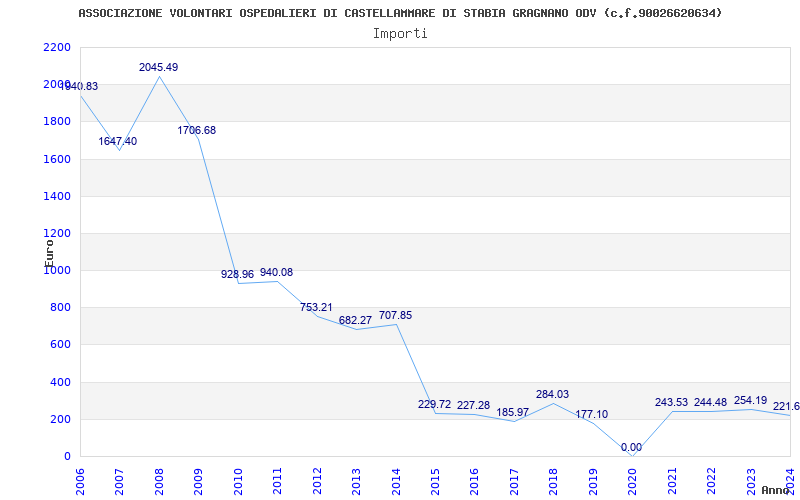Select the 928.96 data label
This screenshot has width=800, height=500.
pyautogui.click(x=237, y=274)
